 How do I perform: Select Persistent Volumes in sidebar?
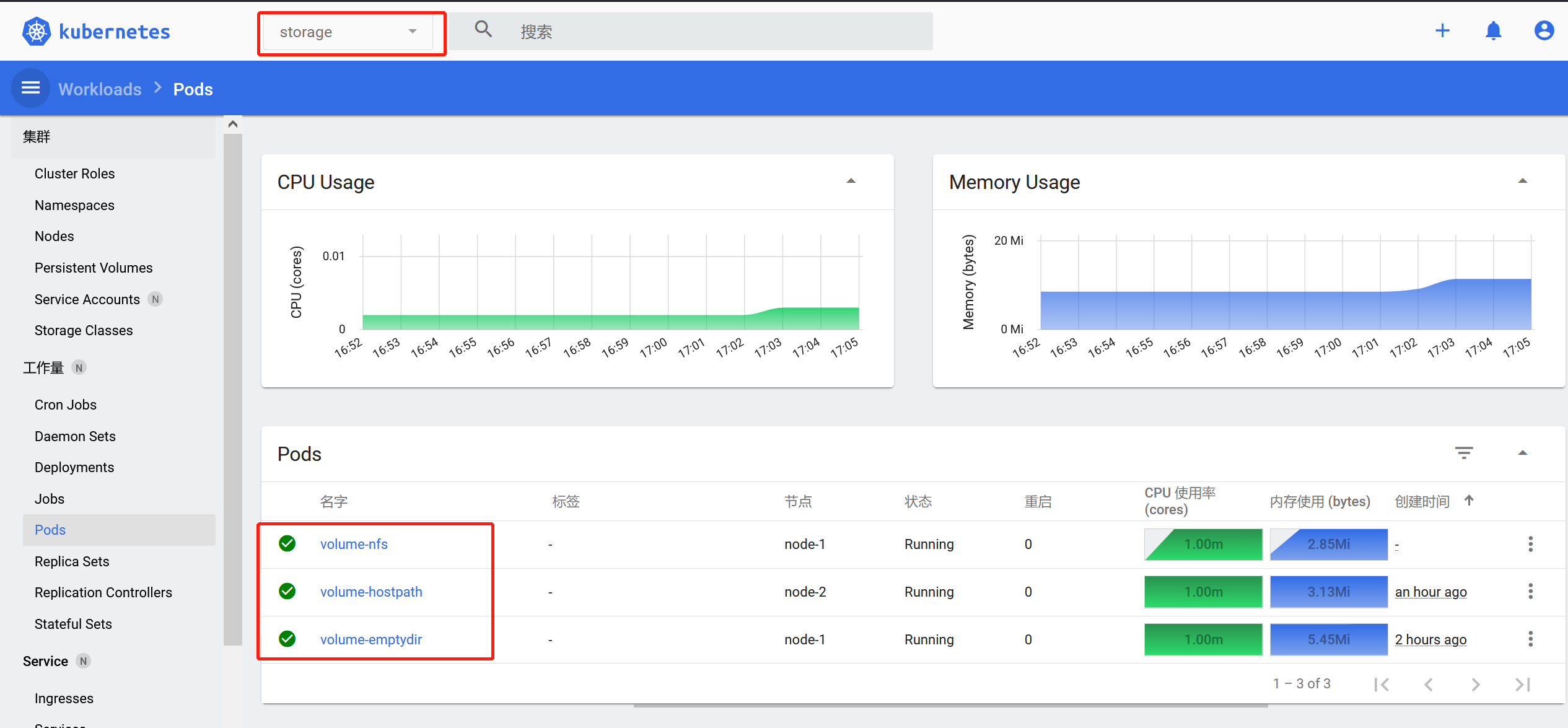[94, 268]
